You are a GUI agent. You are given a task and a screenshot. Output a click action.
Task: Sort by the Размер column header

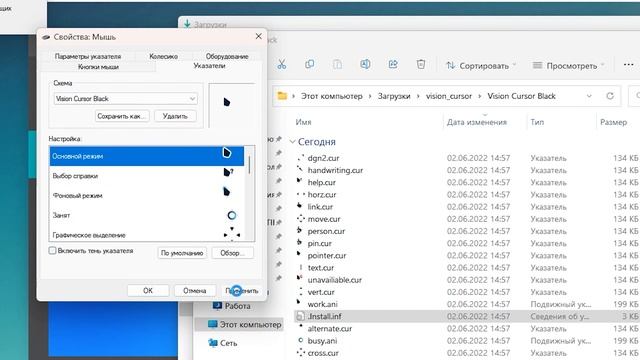point(613,122)
